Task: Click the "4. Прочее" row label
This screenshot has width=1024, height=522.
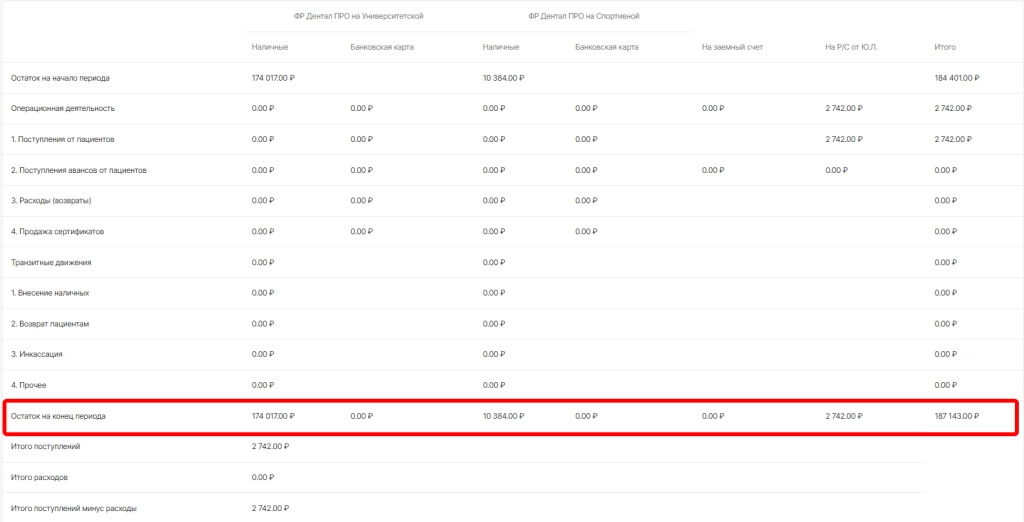Action: [29, 385]
